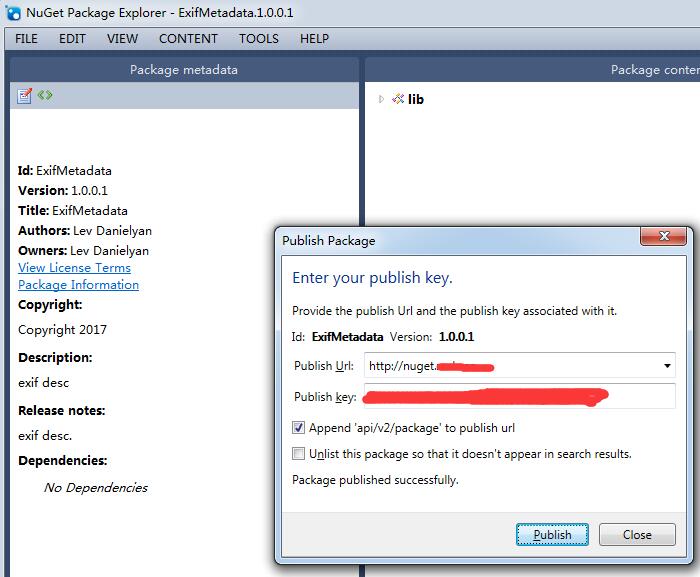Click the Publish button
Screen dimensions: 700x577
coord(552,535)
